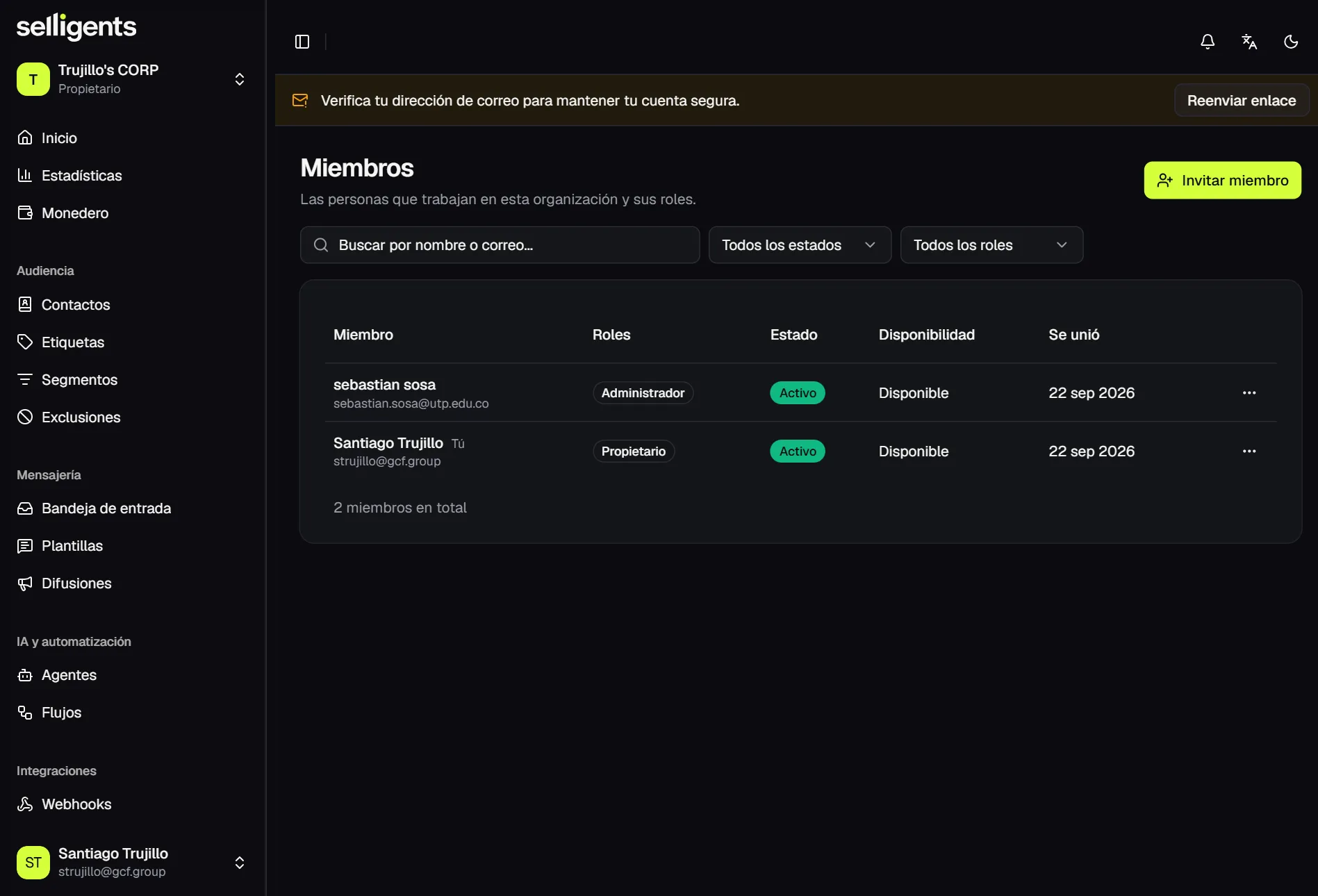Open Webhooks integration
Screen dimensions: 1318x896
pos(133,804)
